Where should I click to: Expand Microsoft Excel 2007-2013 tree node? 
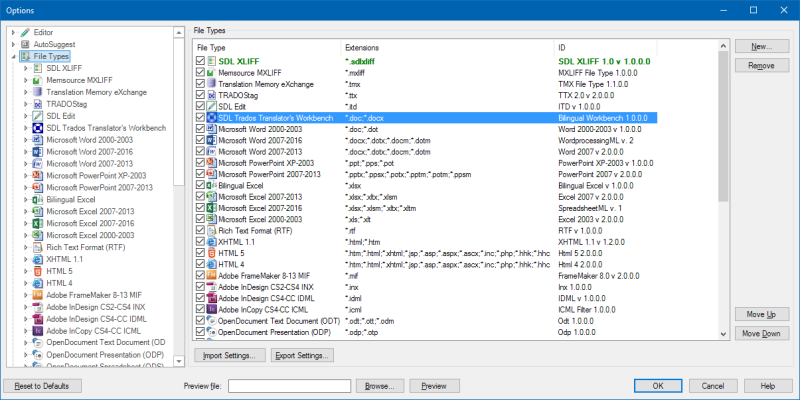(26, 211)
